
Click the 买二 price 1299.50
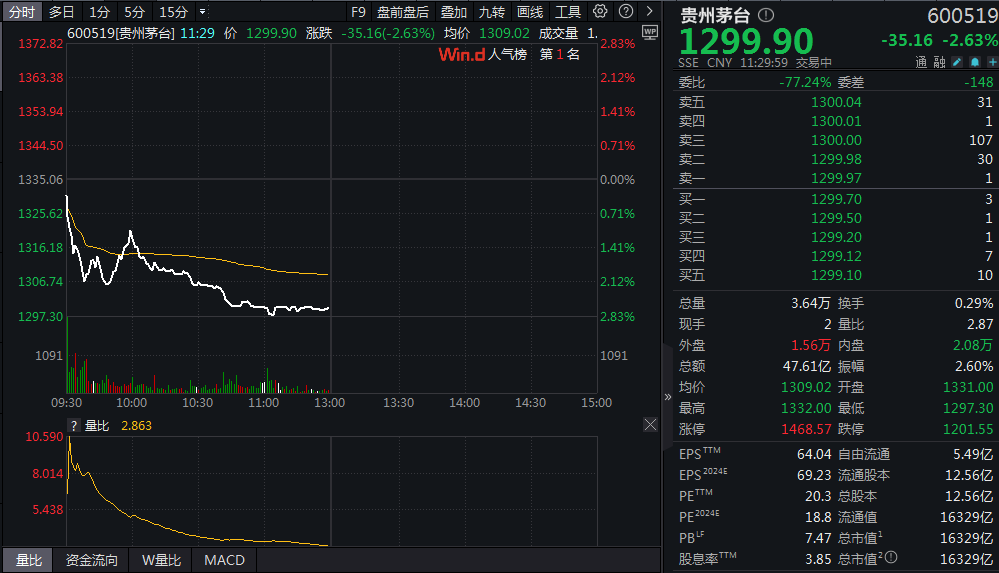click(836, 219)
